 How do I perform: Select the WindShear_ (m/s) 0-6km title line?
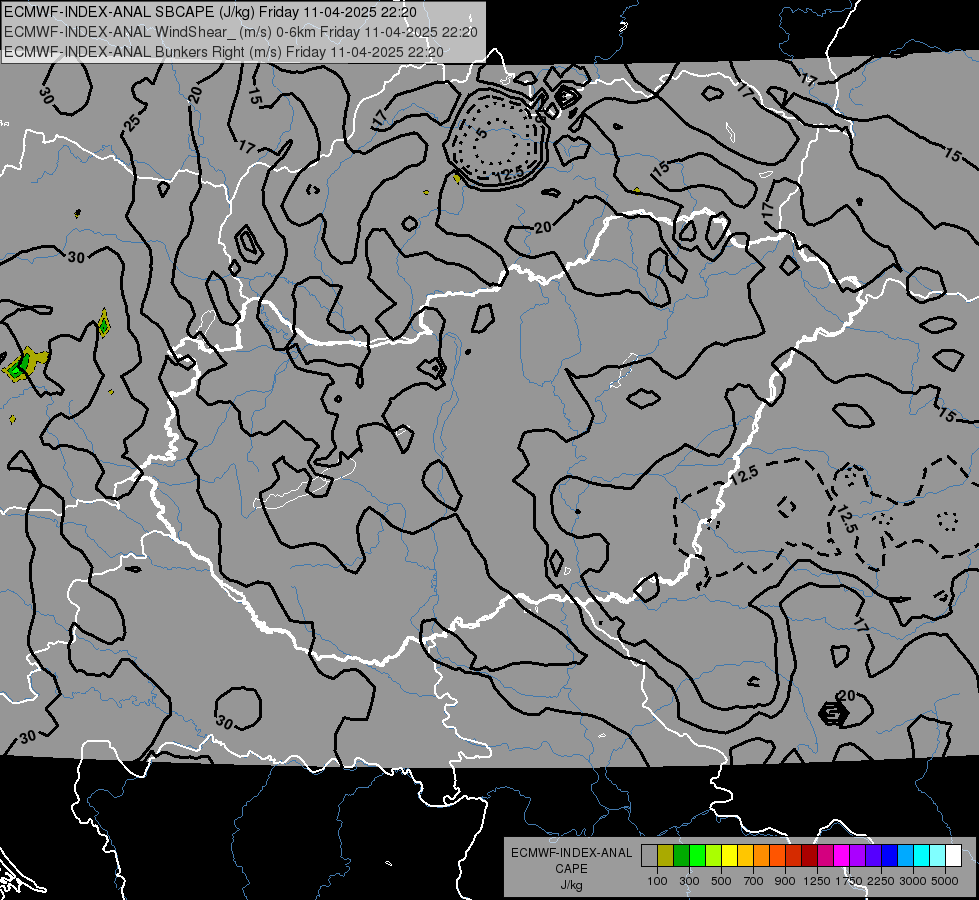point(240,32)
